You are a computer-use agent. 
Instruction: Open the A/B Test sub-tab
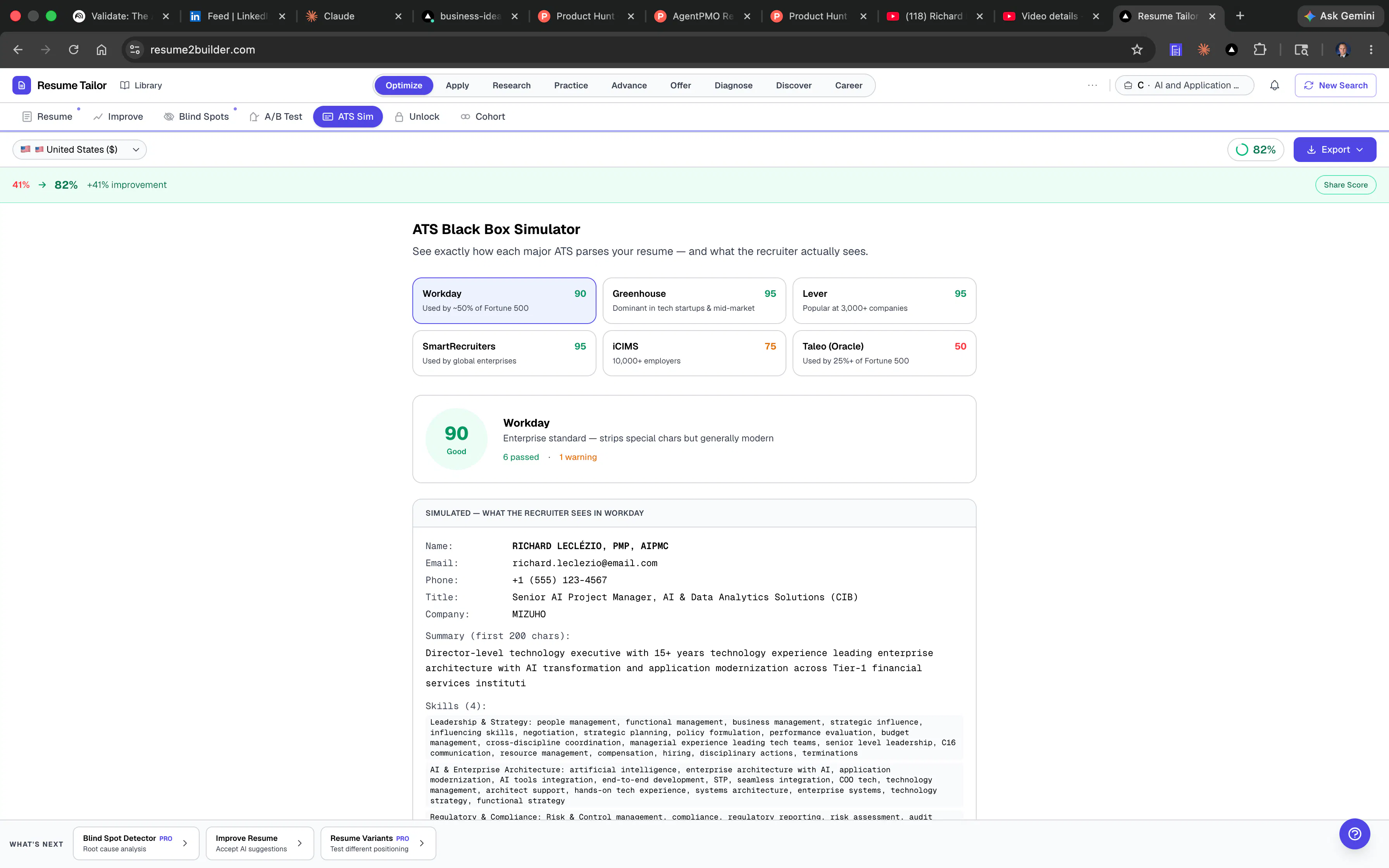[x=276, y=117]
